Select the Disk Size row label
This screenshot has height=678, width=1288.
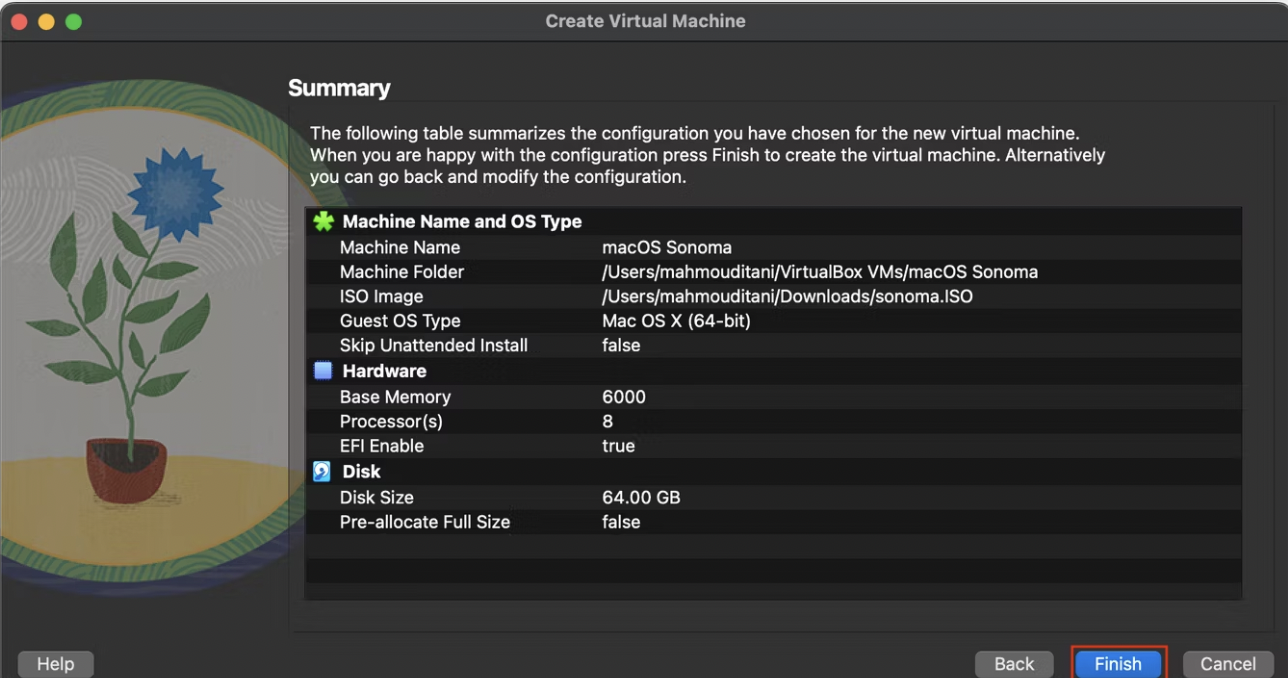377,497
